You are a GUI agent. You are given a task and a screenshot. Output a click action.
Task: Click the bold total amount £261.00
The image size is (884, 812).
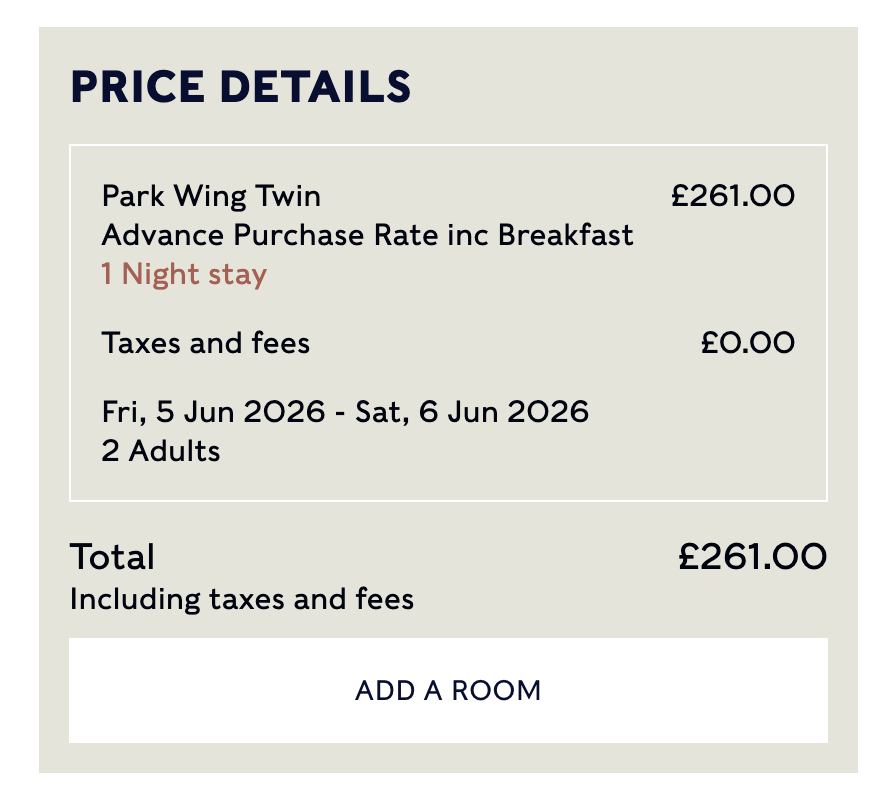752,556
